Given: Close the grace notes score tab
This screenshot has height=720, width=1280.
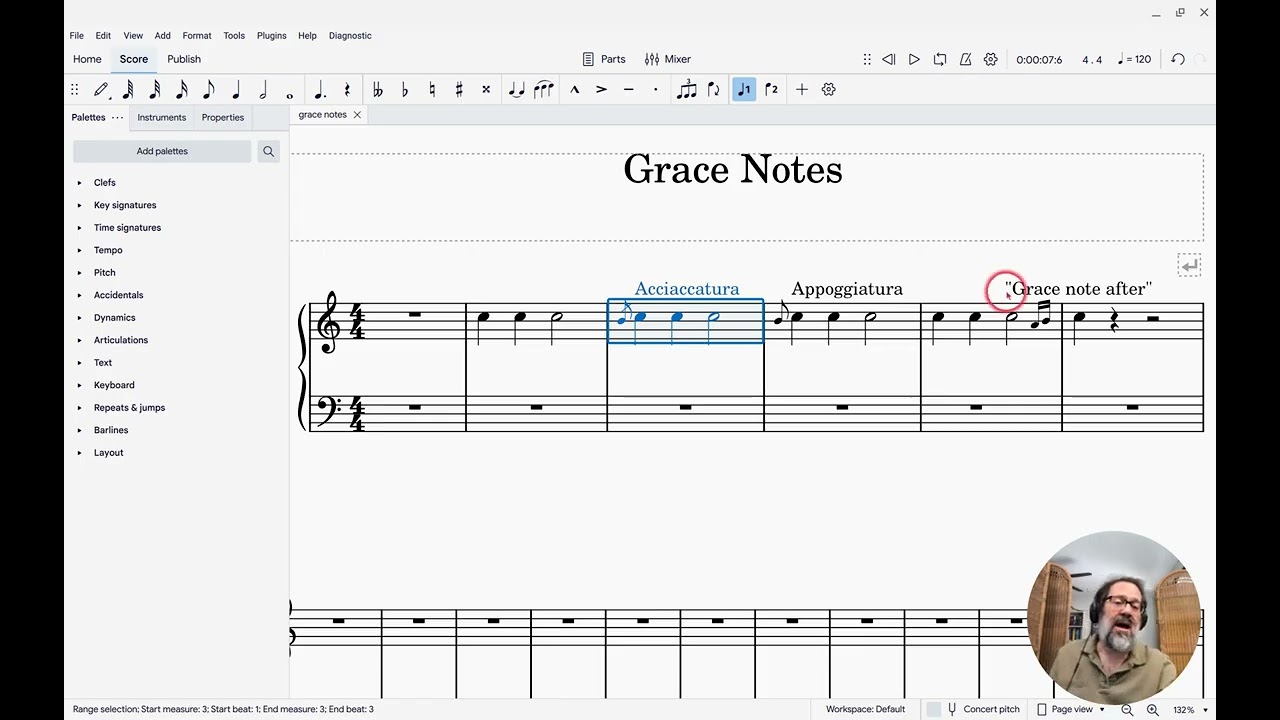Looking at the screenshot, I should (x=357, y=115).
